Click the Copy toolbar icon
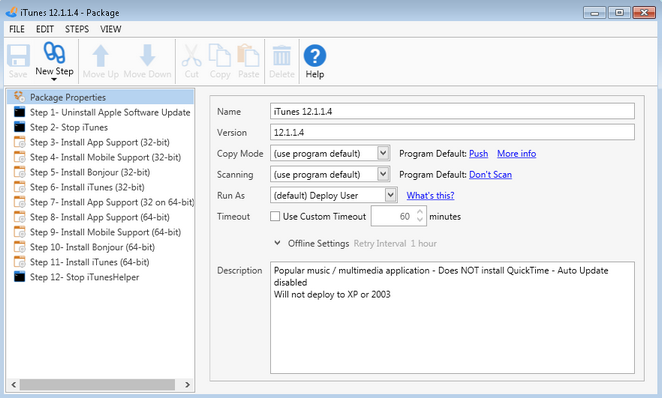 pos(220,56)
